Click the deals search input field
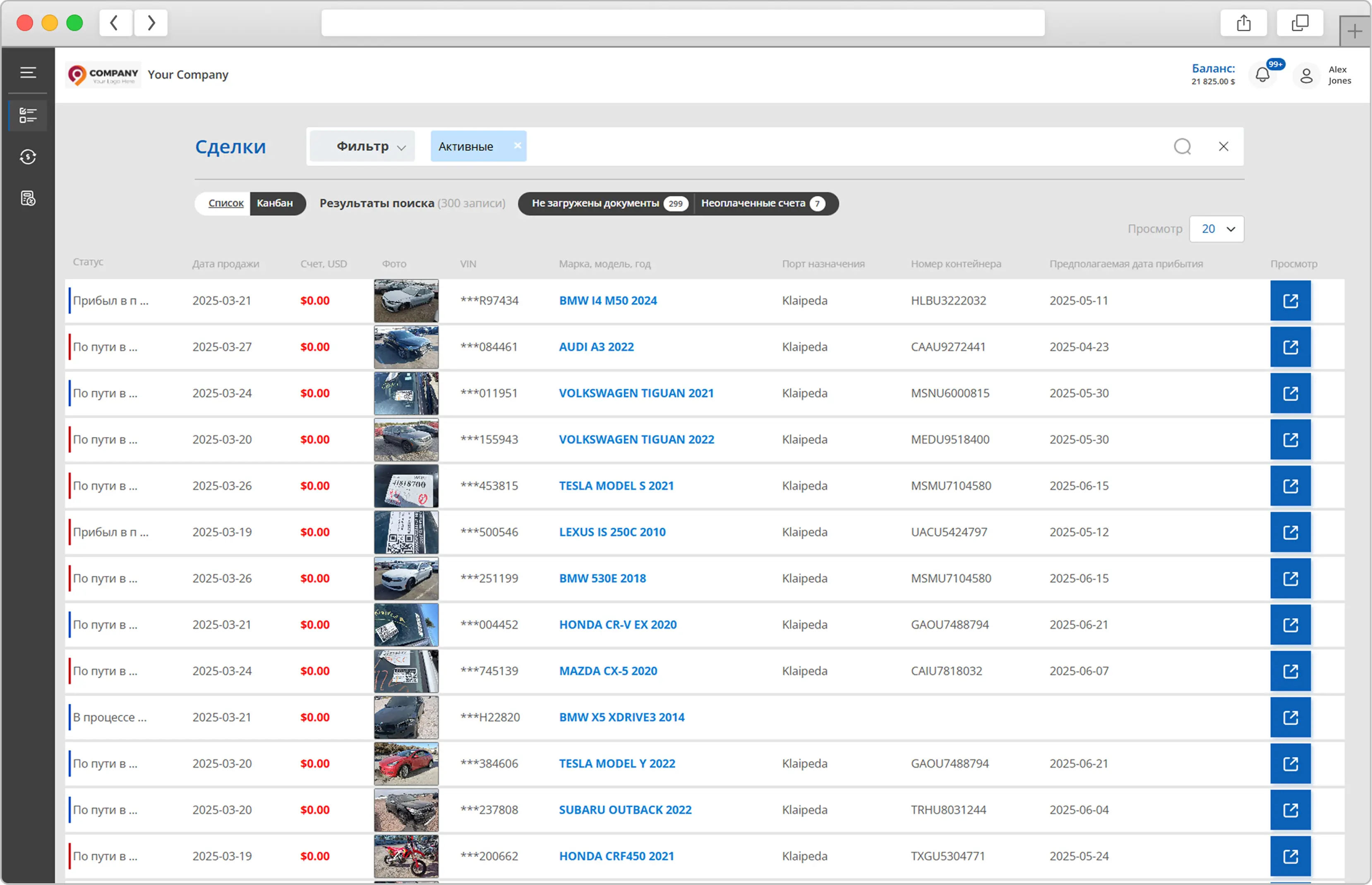The image size is (1372, 885). pyautogui.click(x=845, y=146)
